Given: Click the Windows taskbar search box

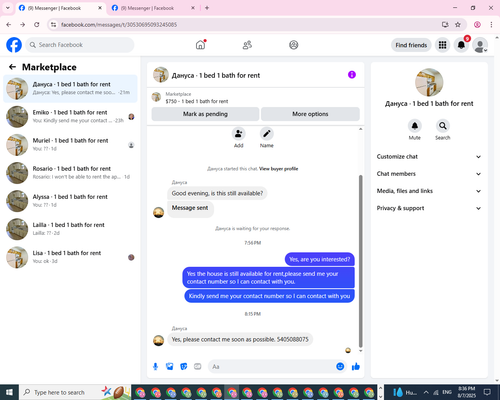Looking at the screenshot, I should (x=75, y=392).
